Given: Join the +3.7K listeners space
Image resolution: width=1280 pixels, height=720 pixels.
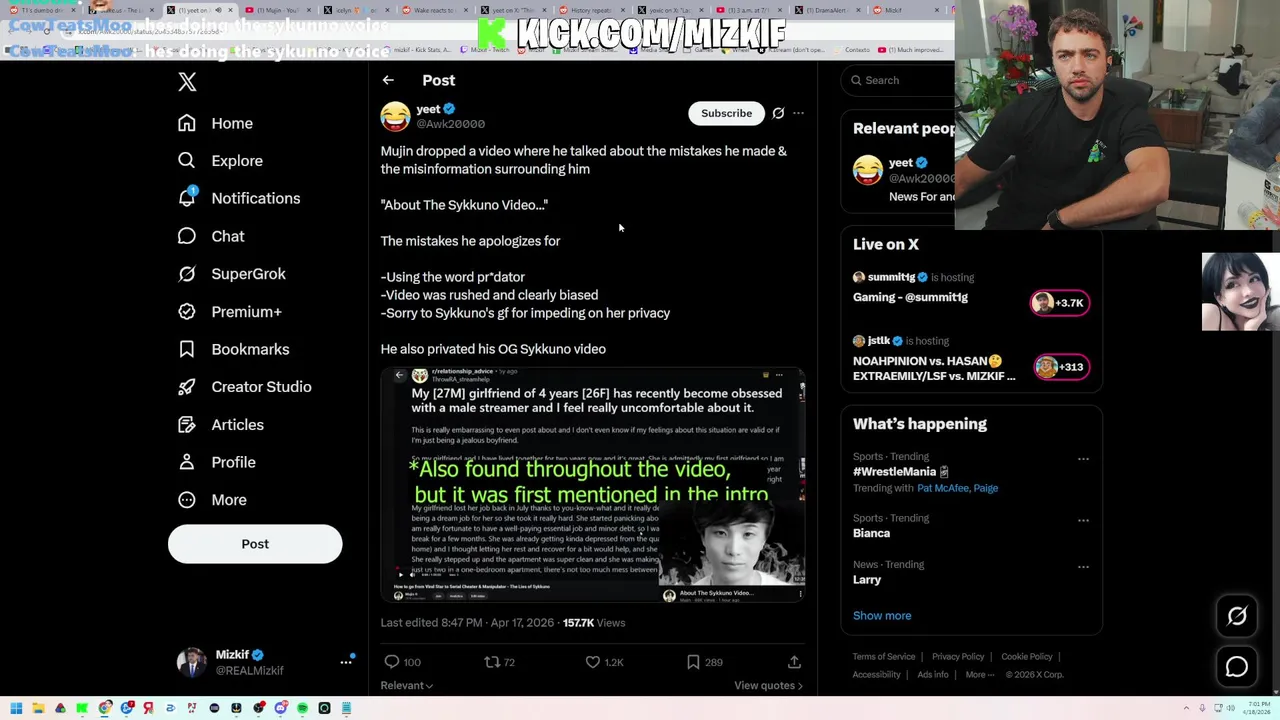Looking at the screenshot, I should (x=1060, y=303).
